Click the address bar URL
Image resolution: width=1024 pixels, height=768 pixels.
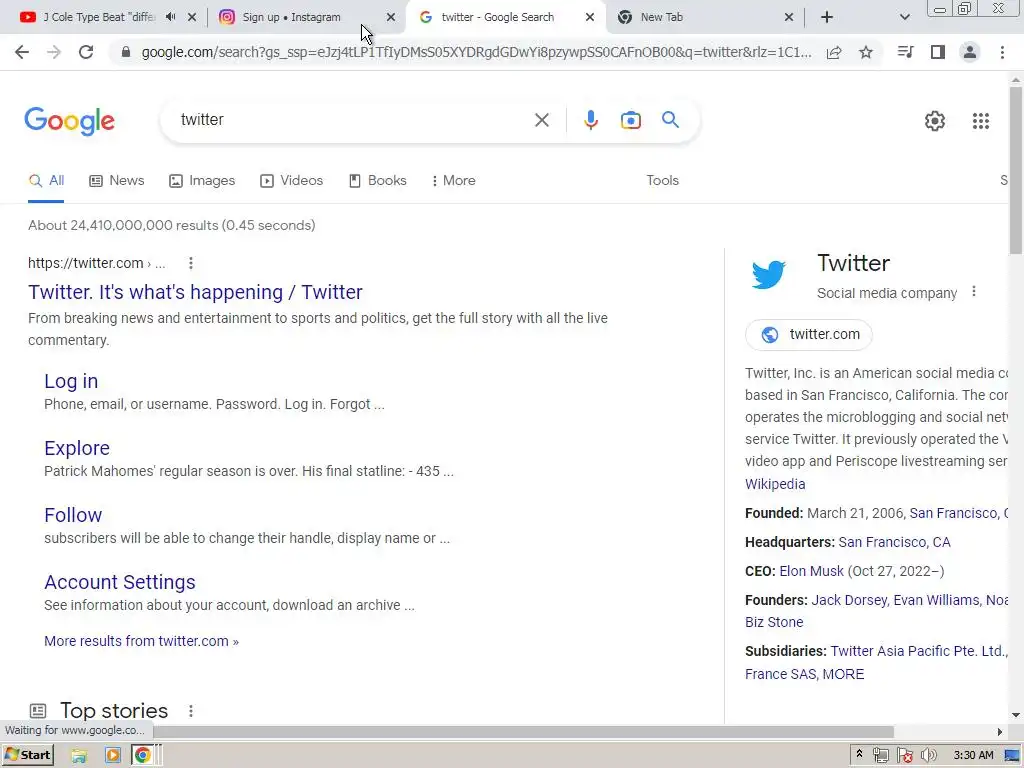tap(477, 52)
